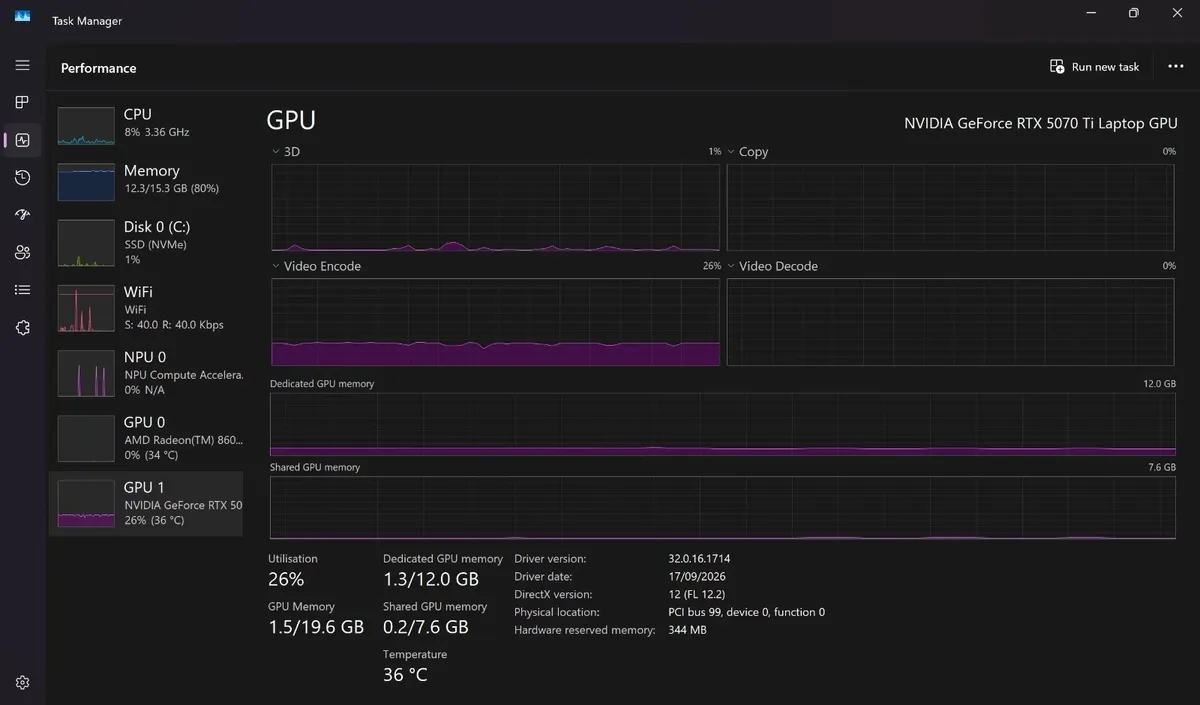Click the Memory mini graph thumbnail

(86, 182)
